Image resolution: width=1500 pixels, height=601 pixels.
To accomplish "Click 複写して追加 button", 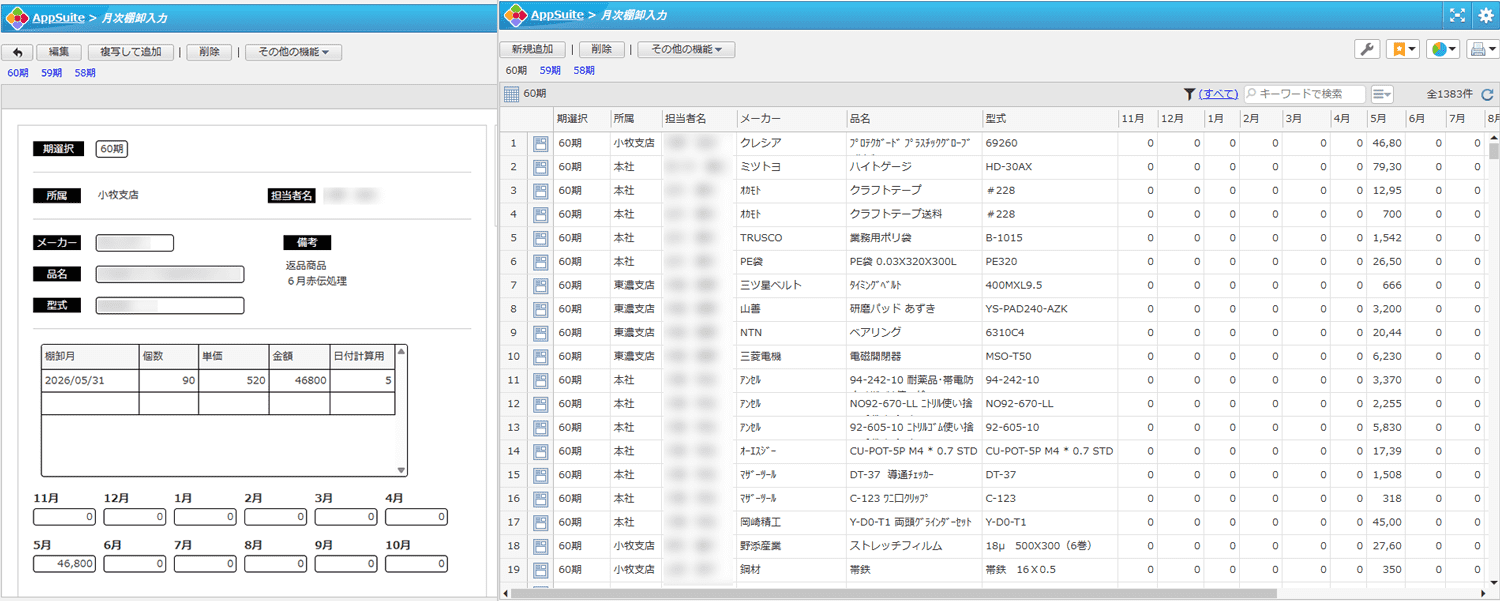I will coord(130,52).
